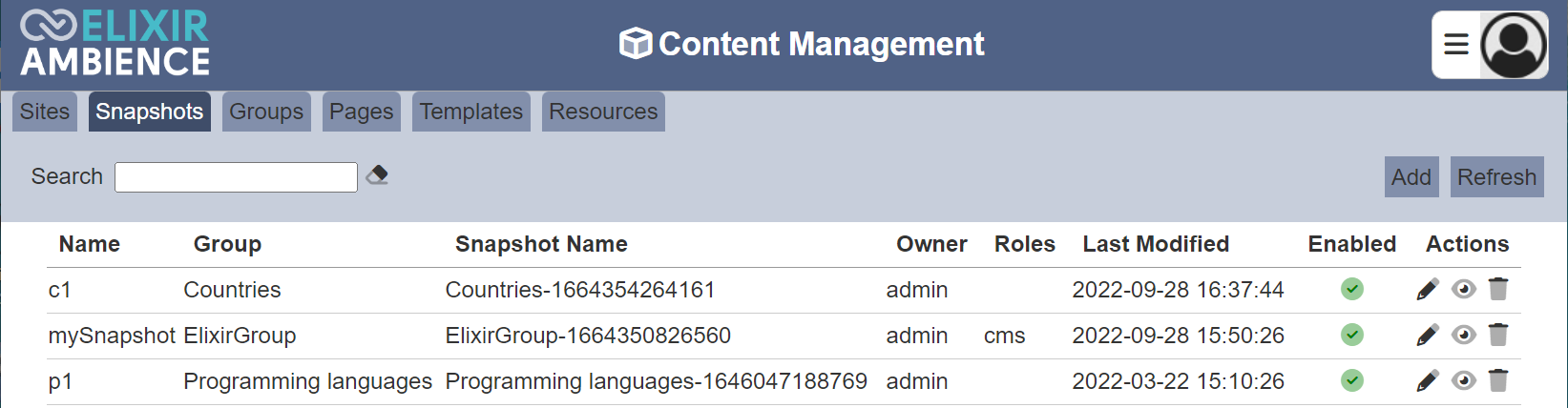Preview the p1 snapshot with eye icon
The width and height of the screenshot is (1568, 408).
pos(1464,380)
